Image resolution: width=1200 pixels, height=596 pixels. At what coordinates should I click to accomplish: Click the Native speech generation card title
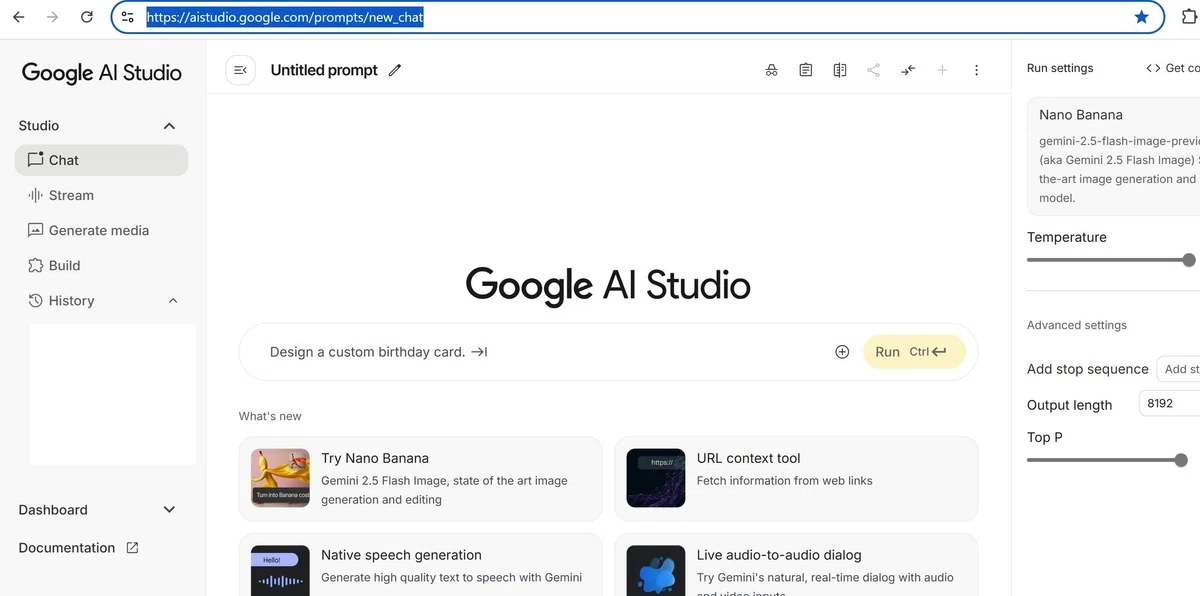pyautogui.click(x=401, y=555)
